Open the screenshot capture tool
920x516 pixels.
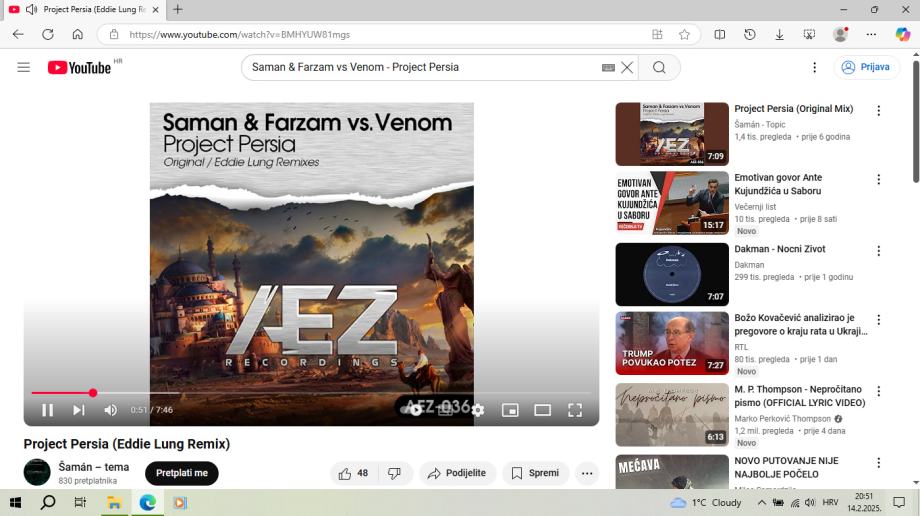pos(809,35)
